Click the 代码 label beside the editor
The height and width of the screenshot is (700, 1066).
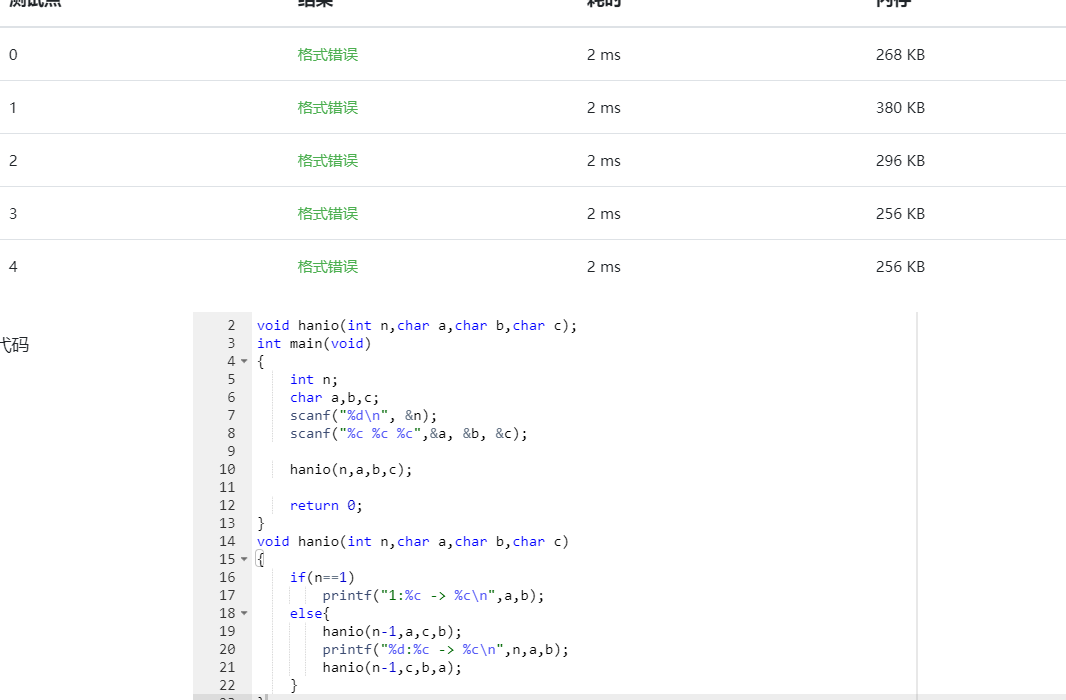point(14,345)
